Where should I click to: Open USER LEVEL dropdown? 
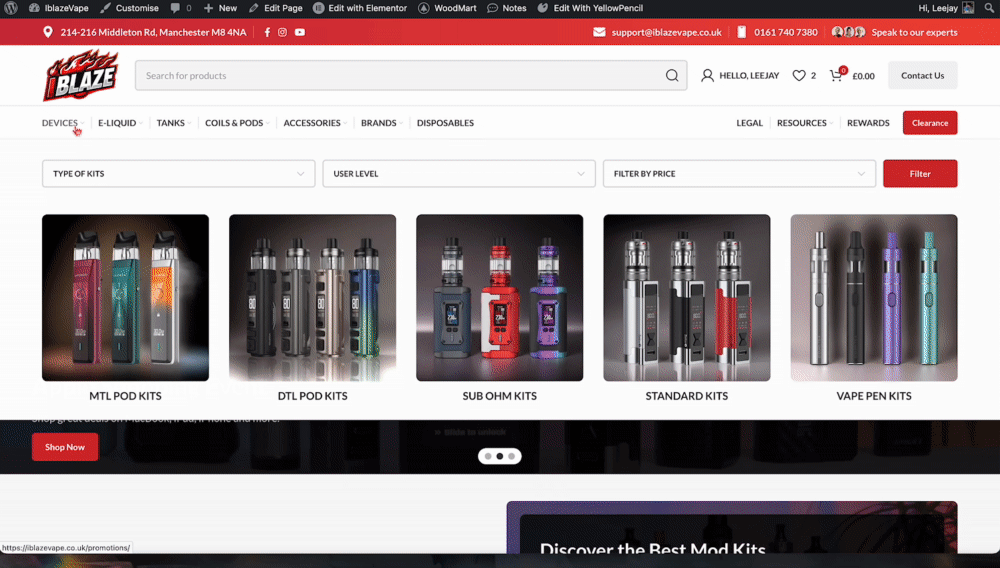point(459,173)
